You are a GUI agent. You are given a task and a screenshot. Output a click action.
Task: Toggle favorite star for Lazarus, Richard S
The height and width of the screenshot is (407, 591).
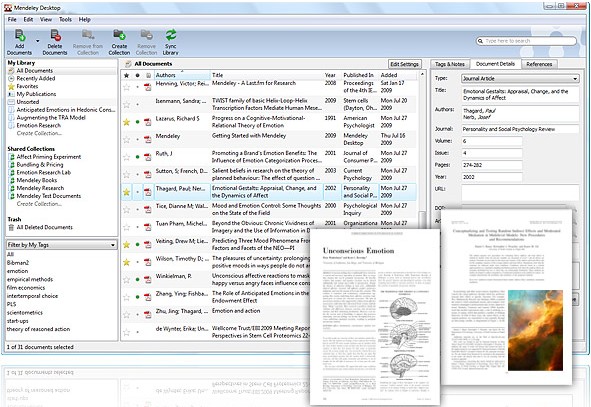click(x=126, y=122)
